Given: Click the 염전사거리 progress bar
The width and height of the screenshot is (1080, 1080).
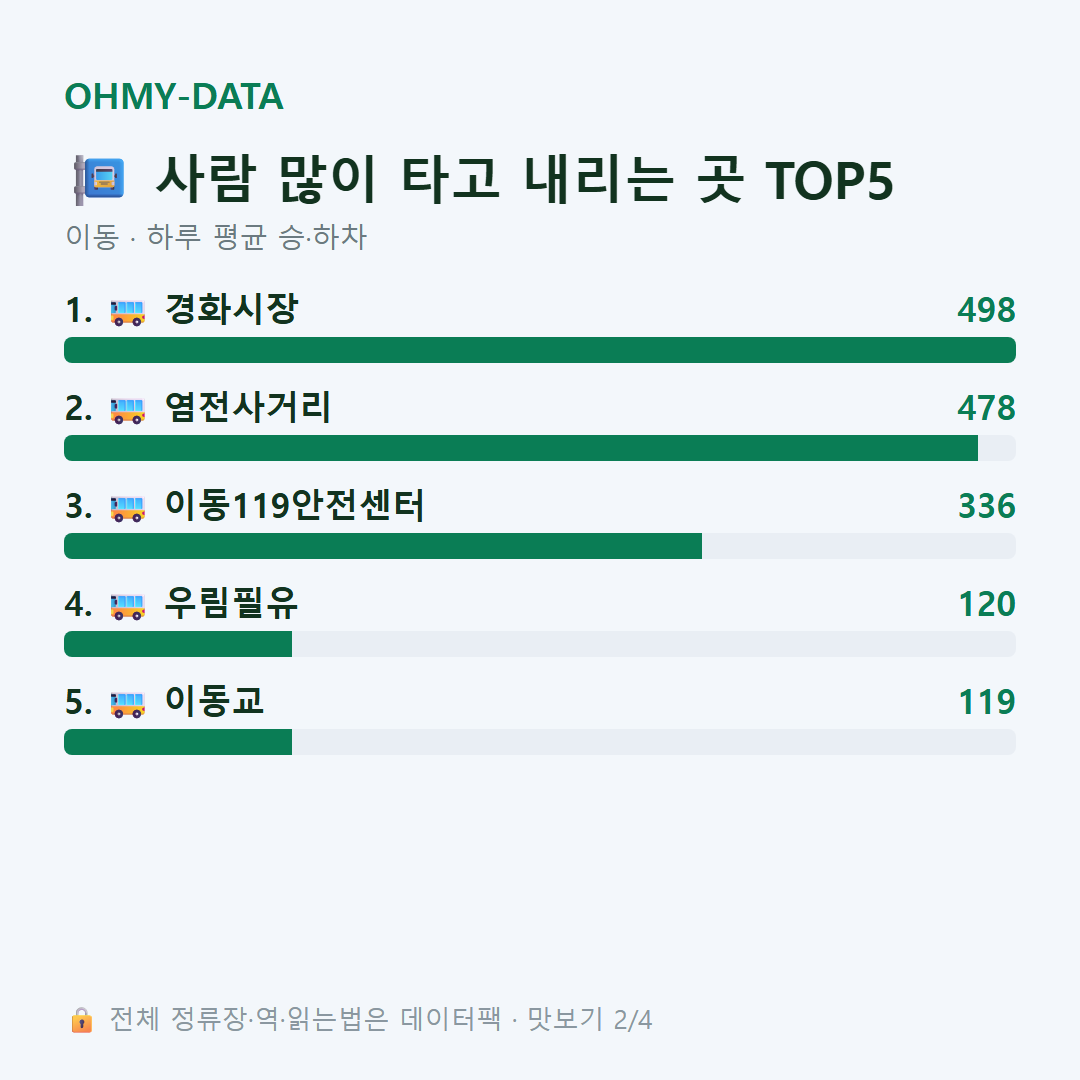Looking at the screenshot, I should [x=540, y=448].
